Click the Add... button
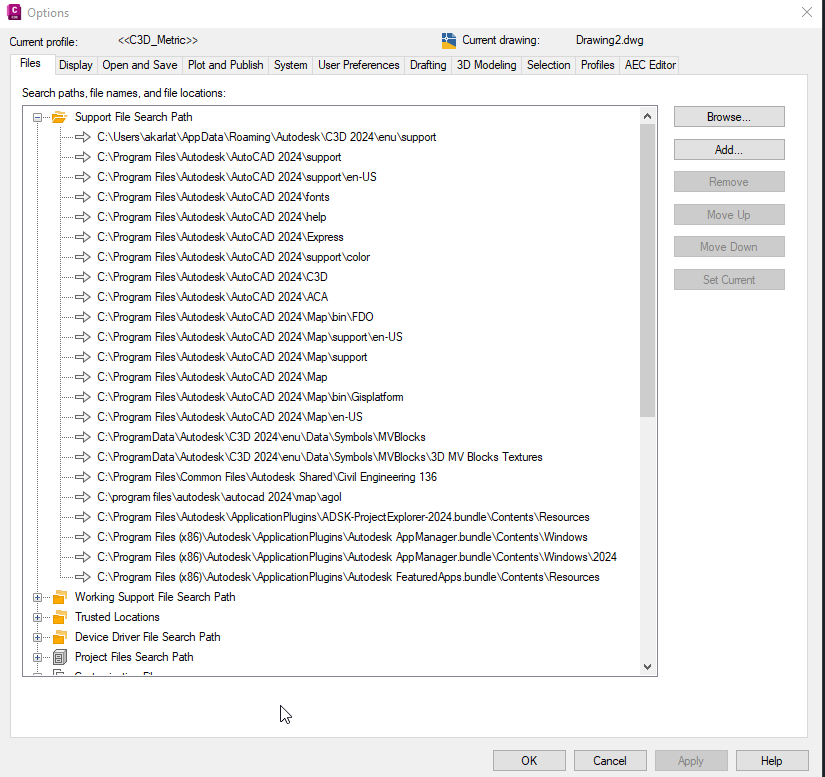This screenshot has height=777, width=825. tap(729, 150)
